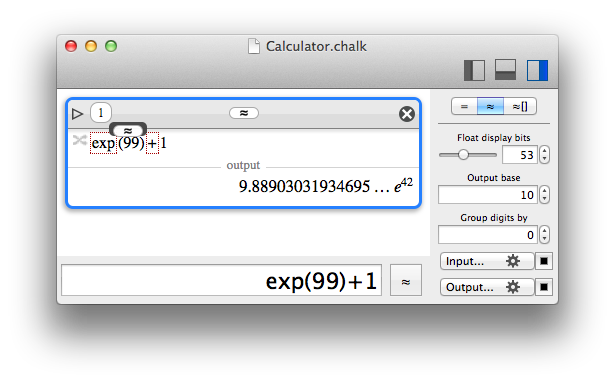
Task: Click the ≈ pill in entry header
Action: (x=244, y=113)
